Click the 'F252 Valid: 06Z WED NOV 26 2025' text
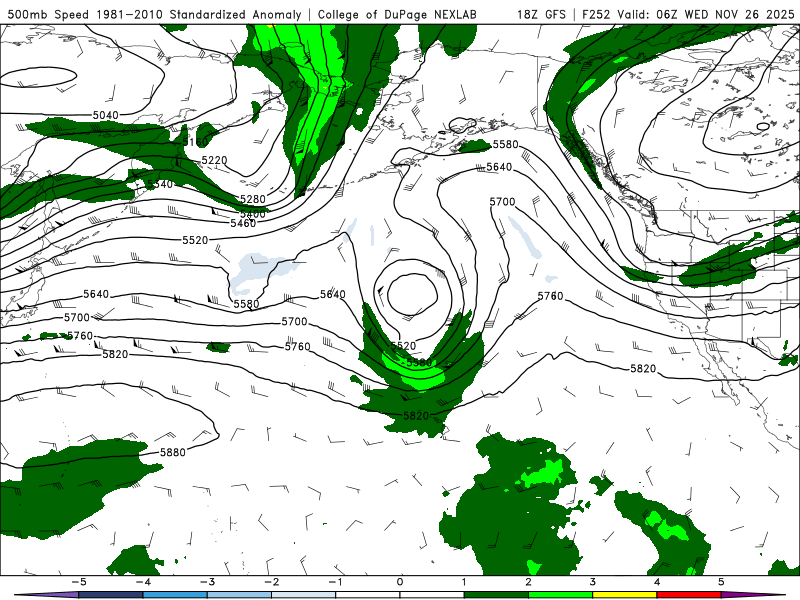Screen dimensions: 800x600 [688, 14]
